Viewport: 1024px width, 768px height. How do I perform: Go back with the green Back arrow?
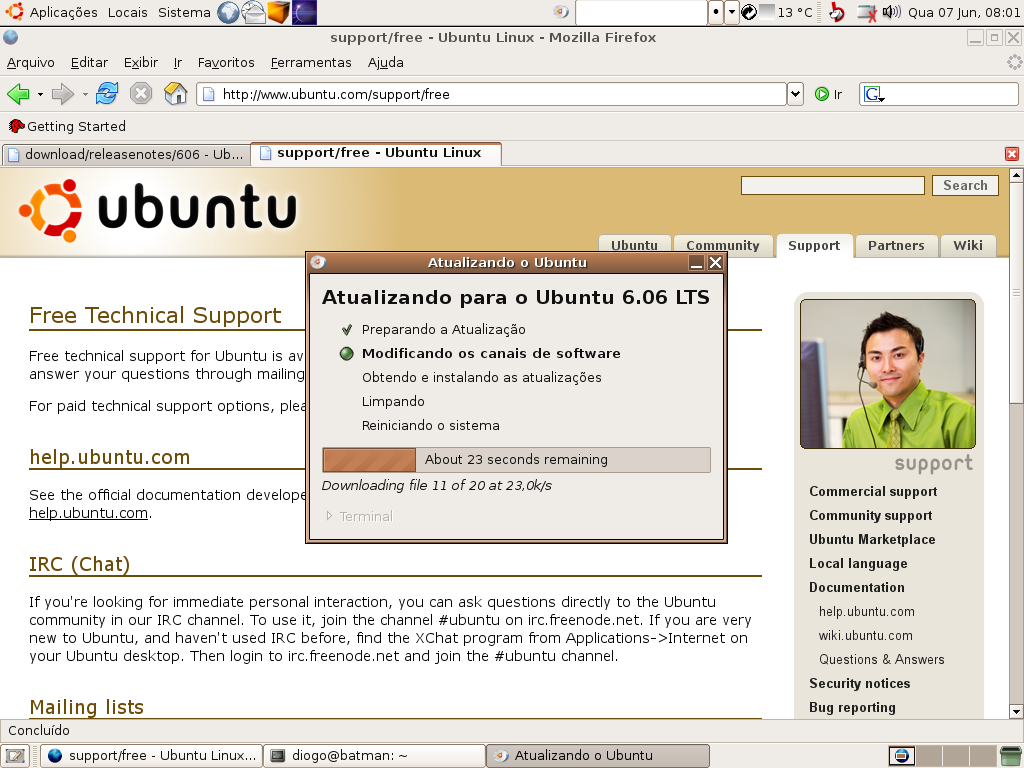click(18, 94)
